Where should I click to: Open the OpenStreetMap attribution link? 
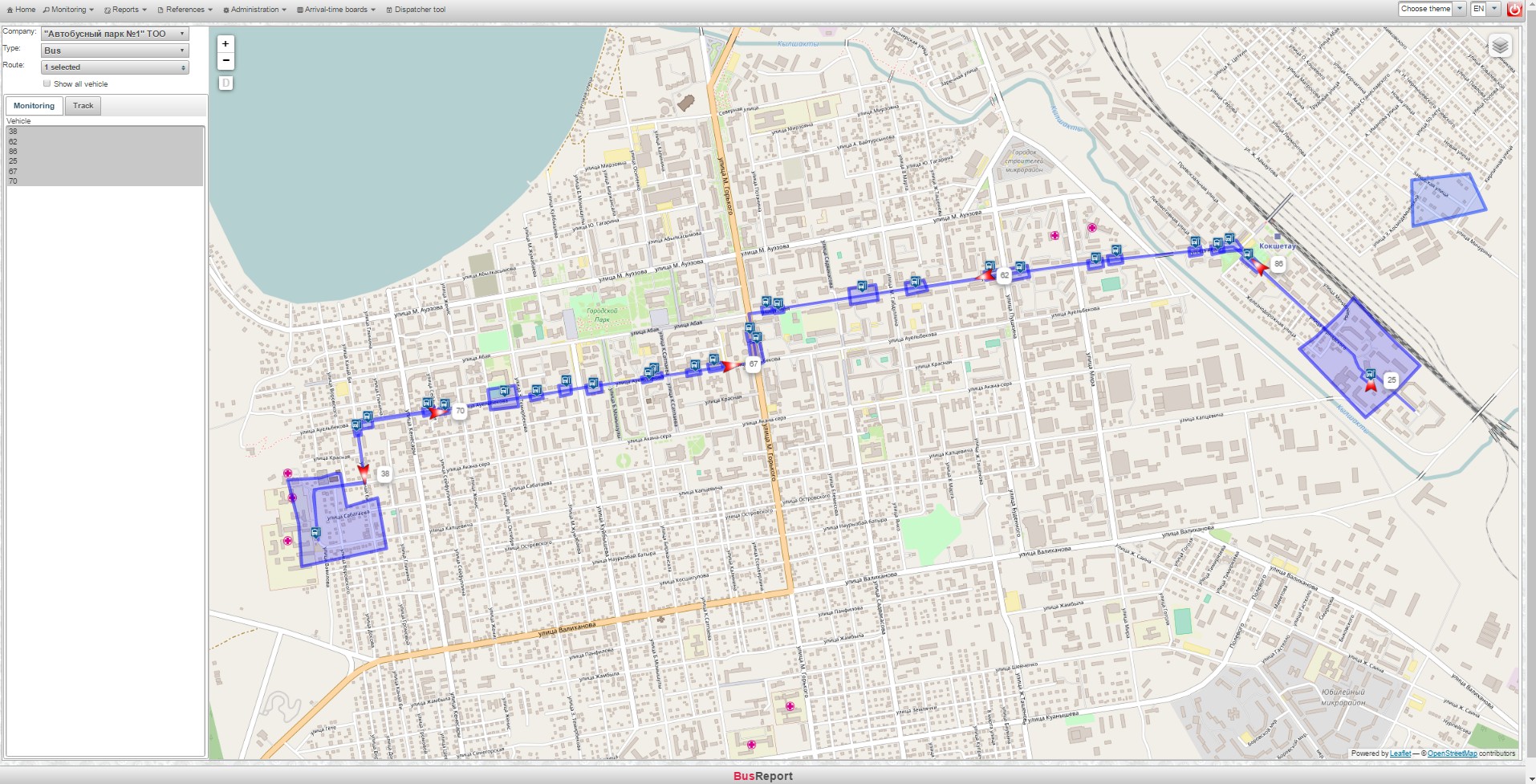click(x=1452, y=754)
